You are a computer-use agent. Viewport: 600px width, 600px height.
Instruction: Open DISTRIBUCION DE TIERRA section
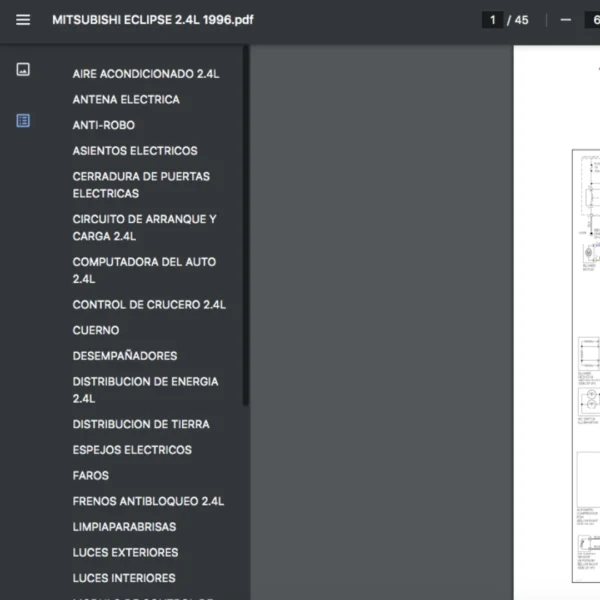141,424
